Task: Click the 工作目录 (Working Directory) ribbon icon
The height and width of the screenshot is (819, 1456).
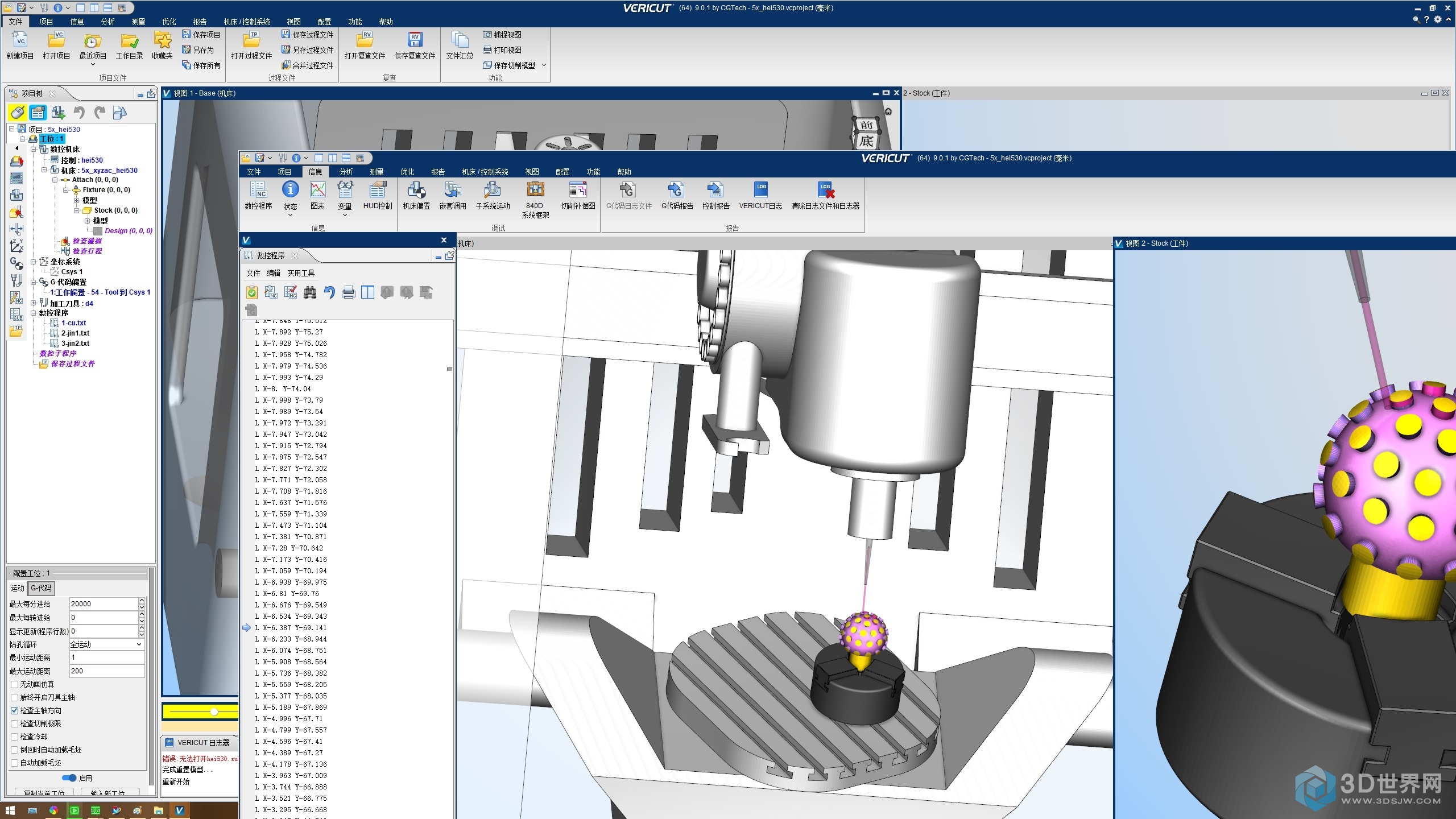Action: click(129, 45)
